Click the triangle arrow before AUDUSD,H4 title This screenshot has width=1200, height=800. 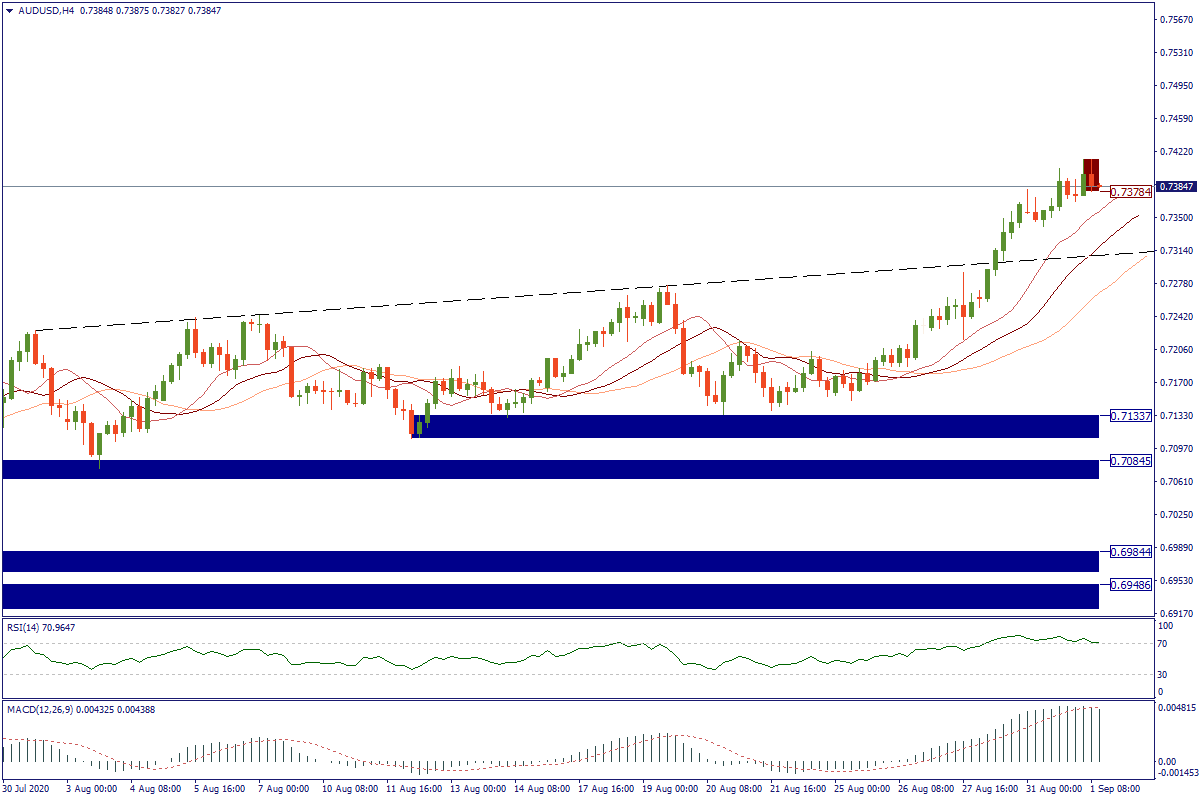pyautogui.click(x=9, y=11)
